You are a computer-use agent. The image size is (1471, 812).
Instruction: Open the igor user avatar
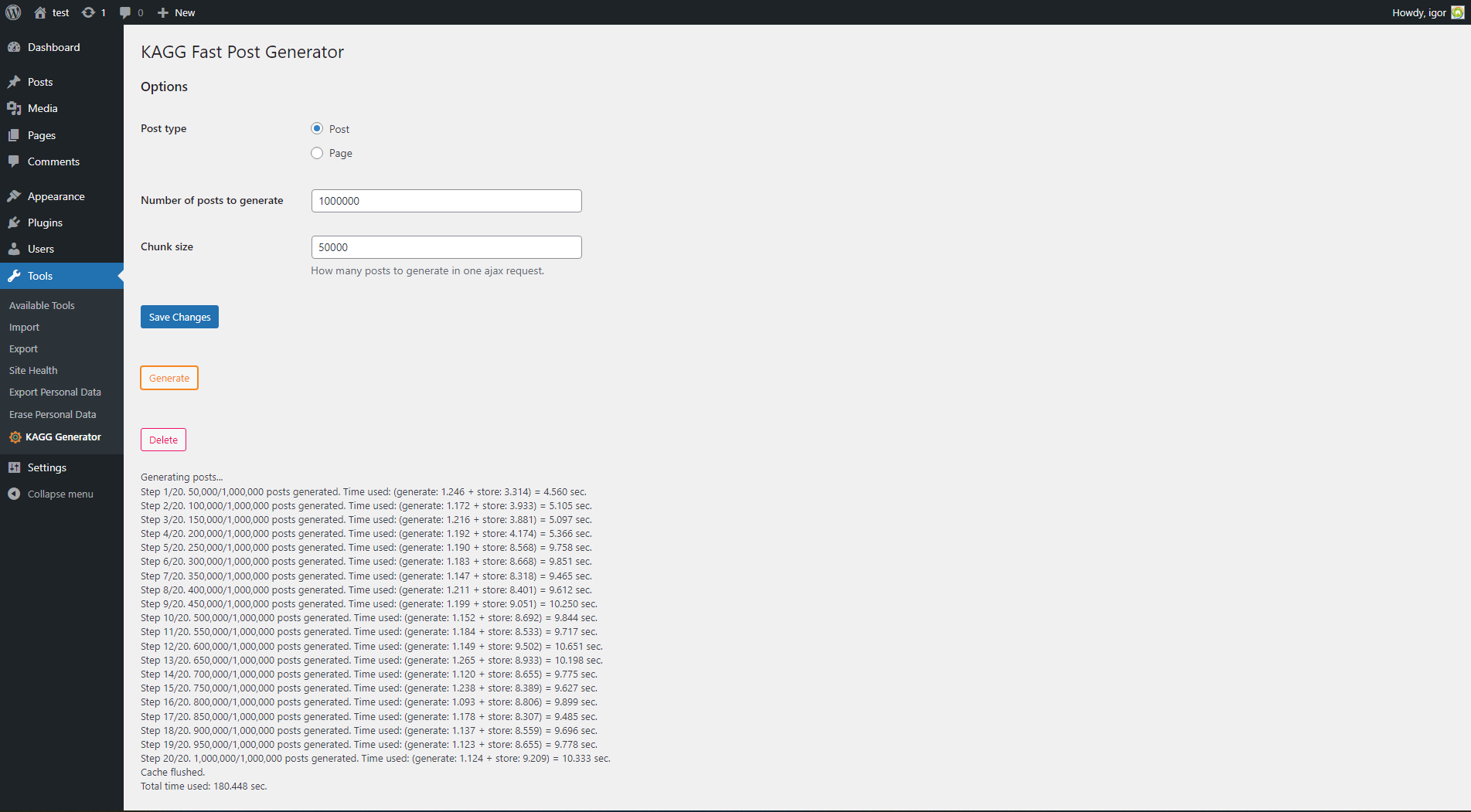coord(1457,12)
